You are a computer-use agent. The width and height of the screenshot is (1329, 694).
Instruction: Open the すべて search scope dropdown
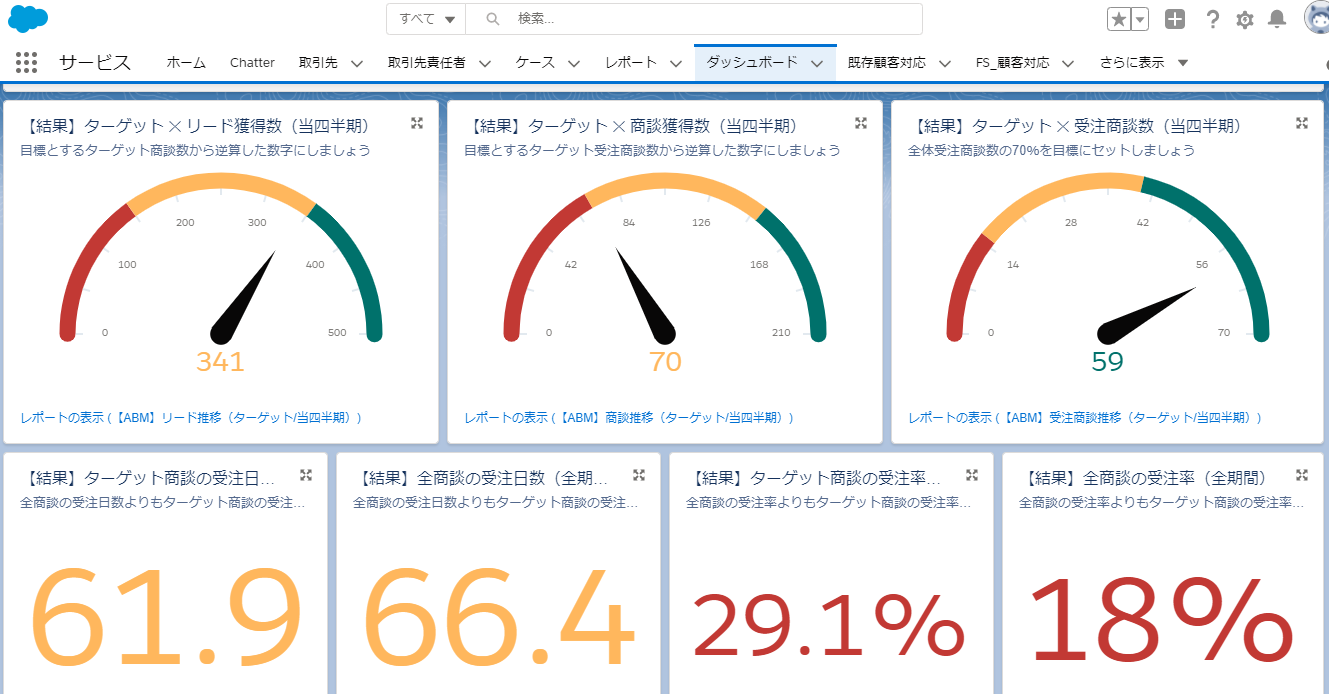pos(425,18)
